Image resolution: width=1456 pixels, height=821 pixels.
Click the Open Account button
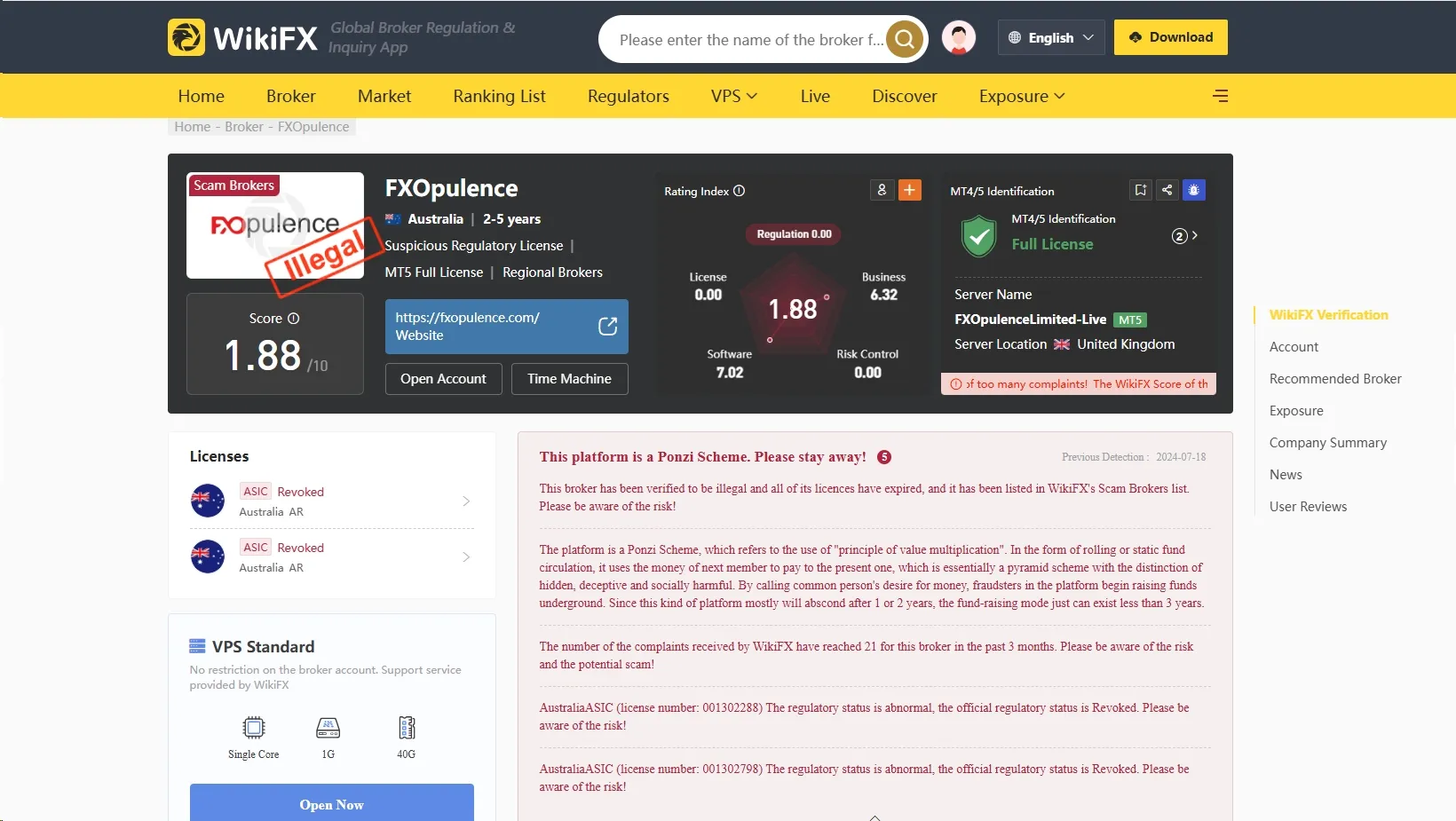coord(443,379)
